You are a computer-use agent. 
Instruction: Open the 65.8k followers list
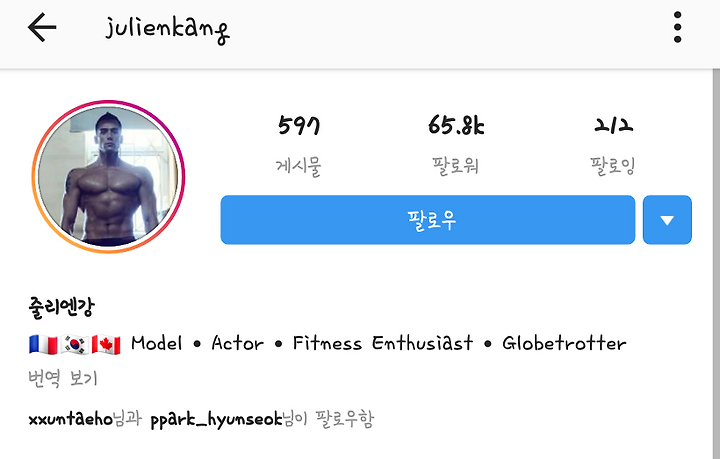(456, 125)
